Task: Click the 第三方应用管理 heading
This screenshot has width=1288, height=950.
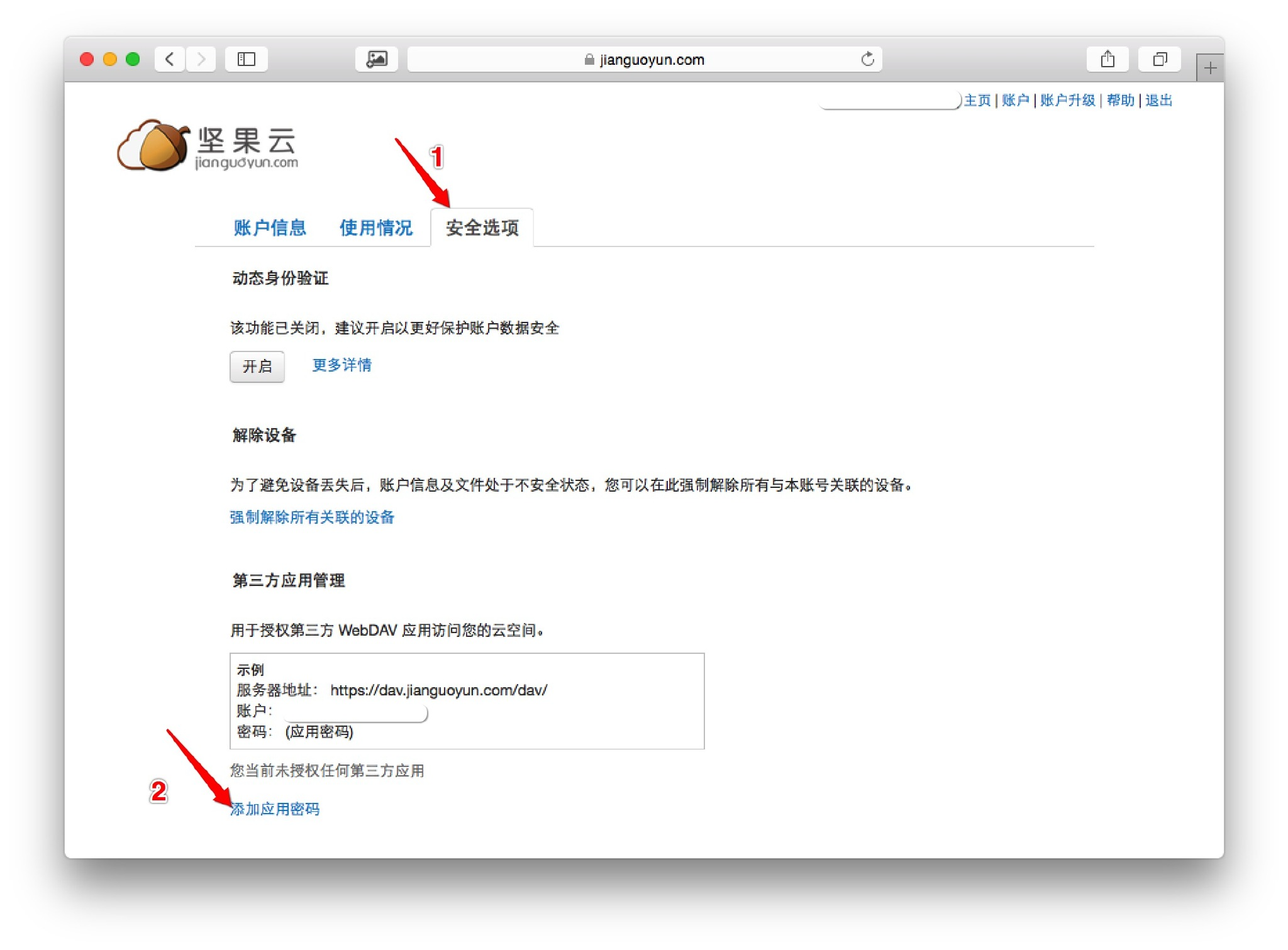Action: [289, 580]
